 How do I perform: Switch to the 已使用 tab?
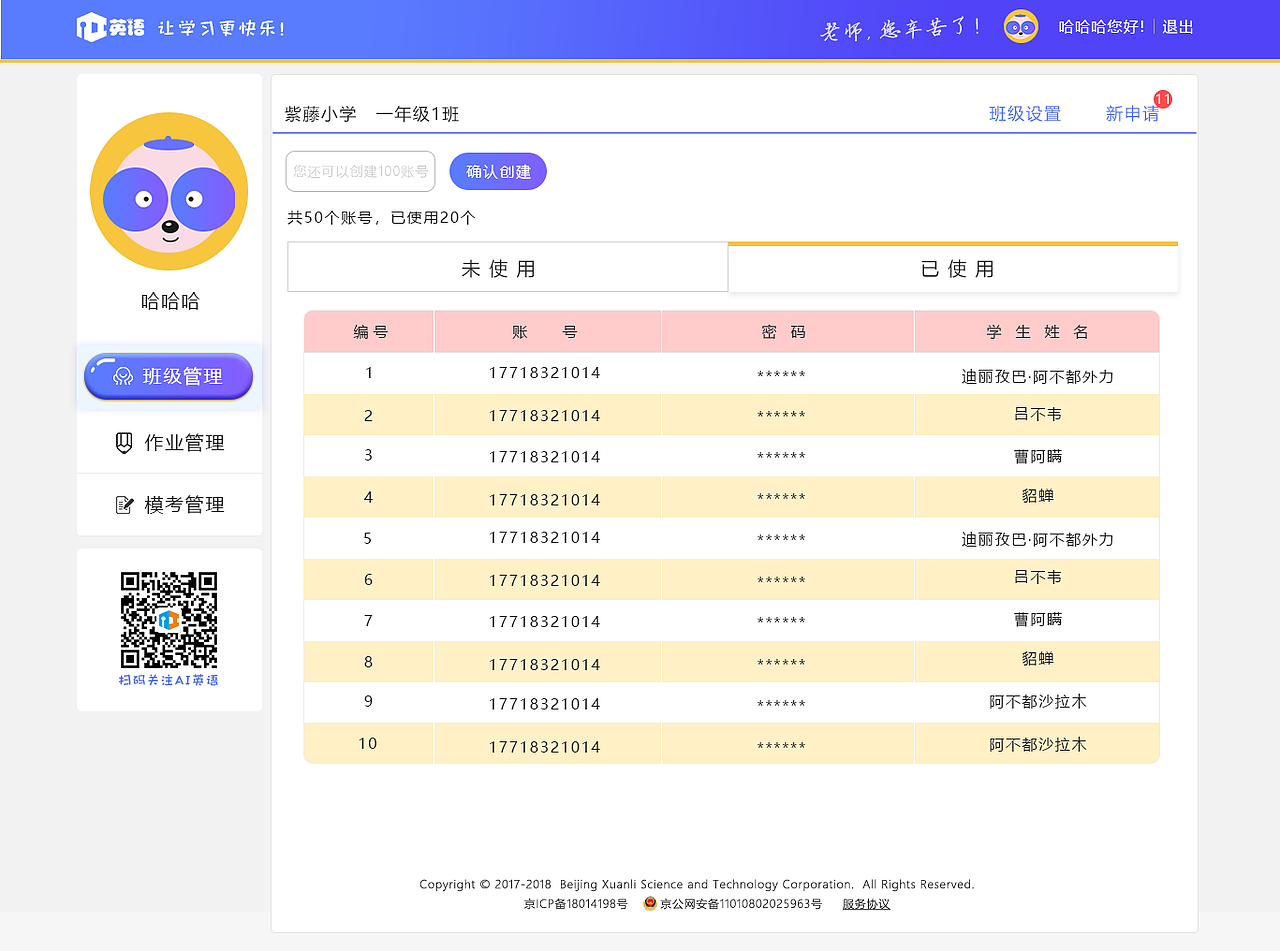point(952,267)
